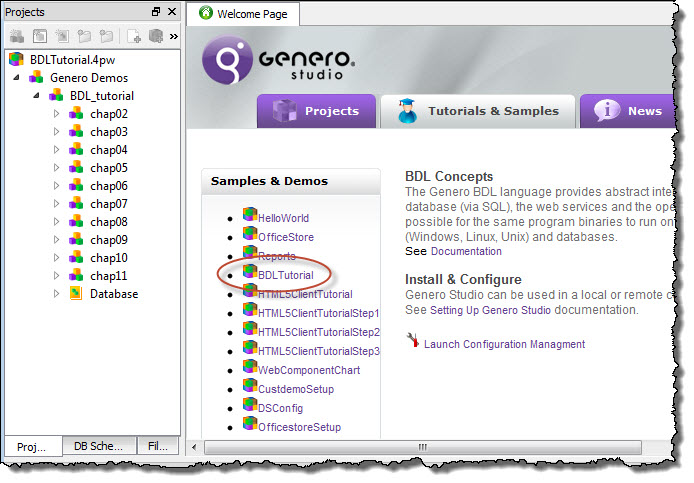Click the cube-with-plus icon in Projects toolbar

tap(155, 36)
